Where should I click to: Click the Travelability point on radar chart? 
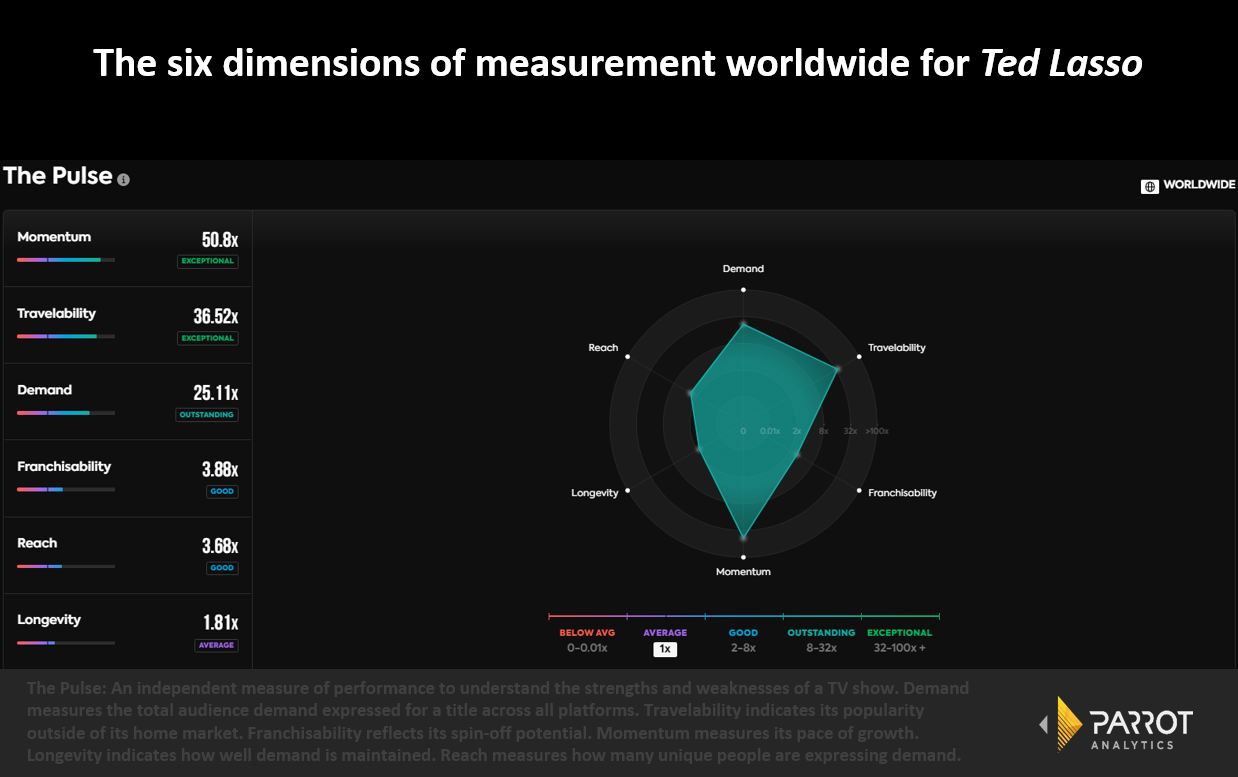(x=838, y=369)
